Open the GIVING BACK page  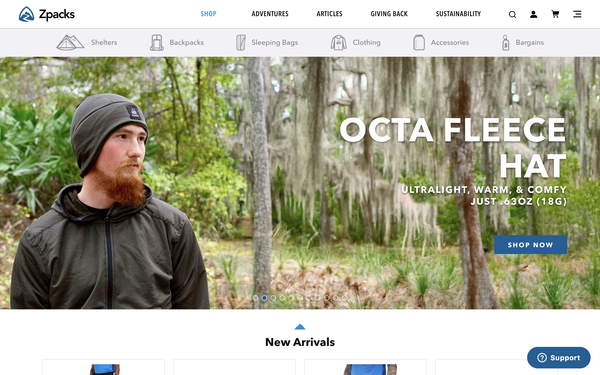(389, 14)
